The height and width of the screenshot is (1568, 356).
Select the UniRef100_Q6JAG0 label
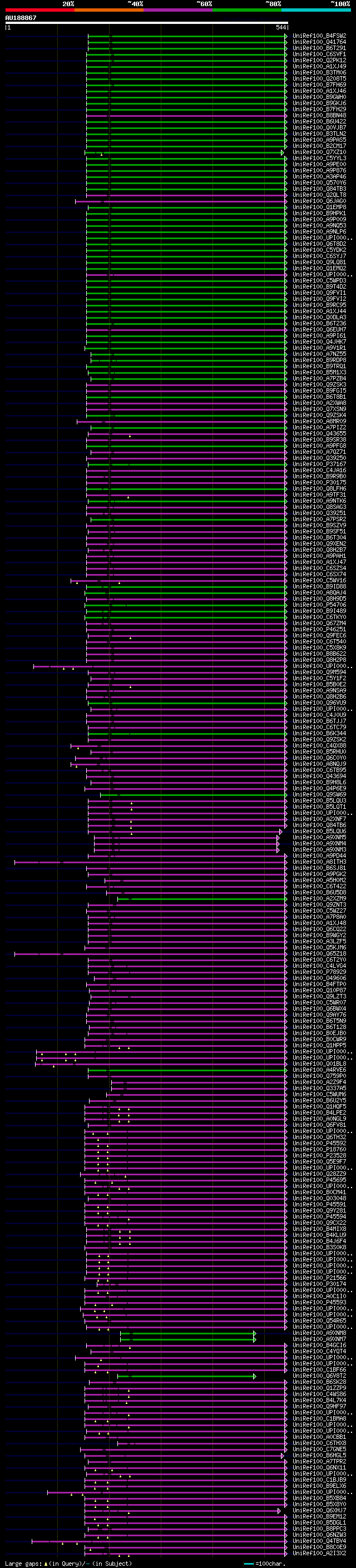pyautogui.click(x=319, y=201)
